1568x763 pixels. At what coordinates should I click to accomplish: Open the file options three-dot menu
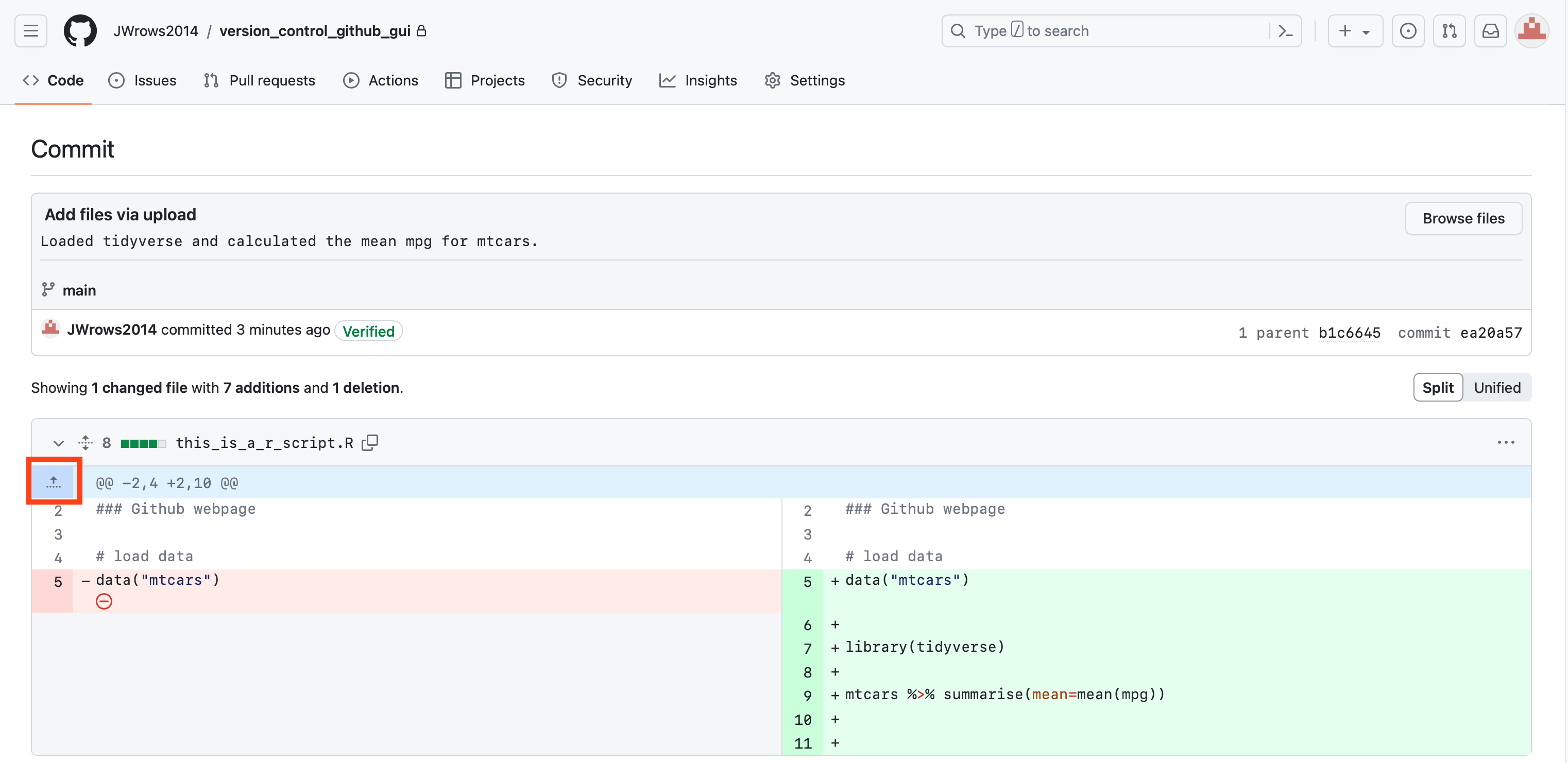[1505, 442]
